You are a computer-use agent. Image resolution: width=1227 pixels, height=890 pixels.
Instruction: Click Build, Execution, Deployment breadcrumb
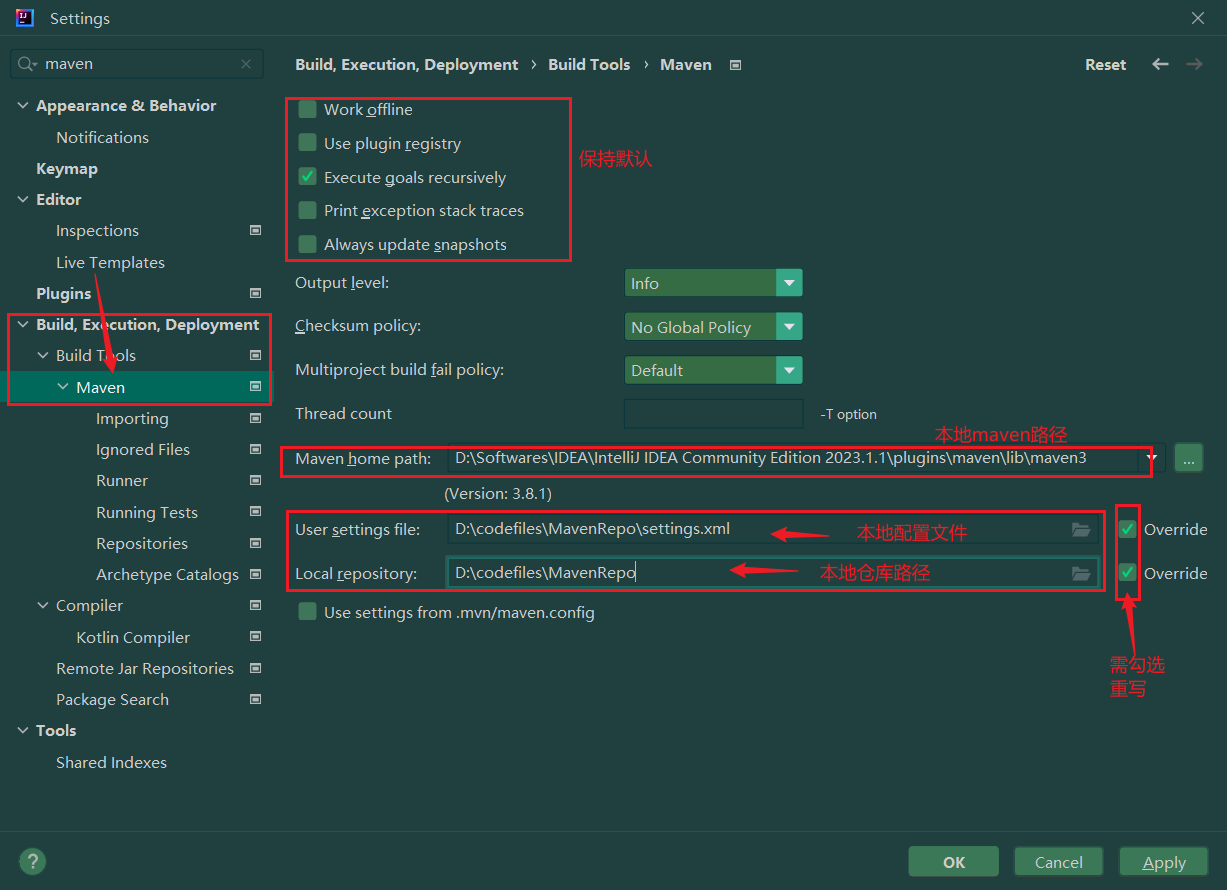(407, 64)
